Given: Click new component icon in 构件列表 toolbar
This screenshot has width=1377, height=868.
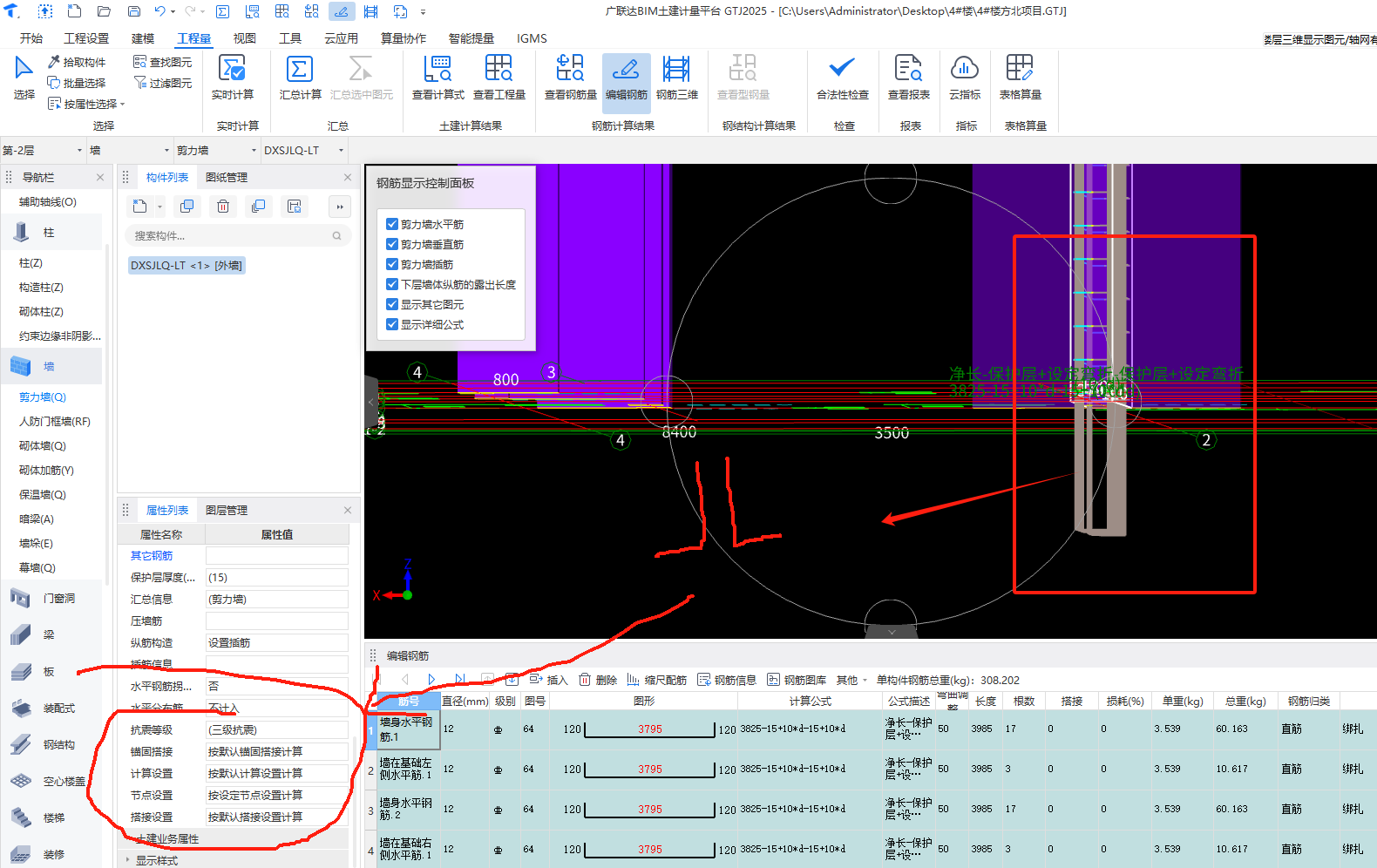Looking at the screenshot, I should (140, 207).
